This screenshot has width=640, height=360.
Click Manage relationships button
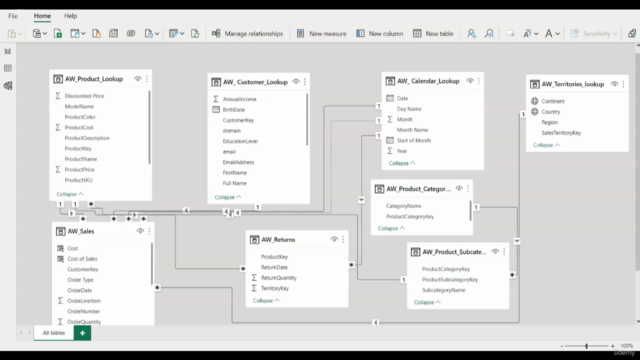(247, 33)
